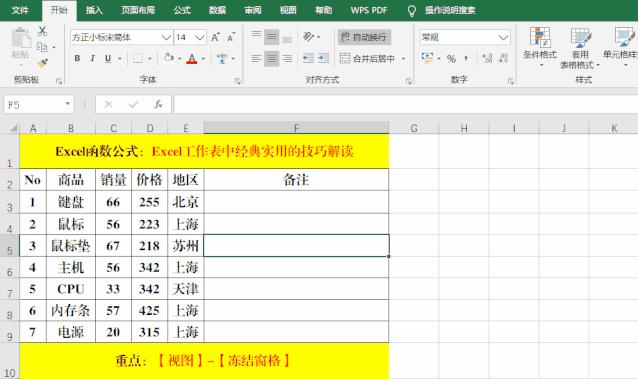Click the confirm checkmark in formula bar
This screenshot has width=638, height=379.
click(133, 105)
